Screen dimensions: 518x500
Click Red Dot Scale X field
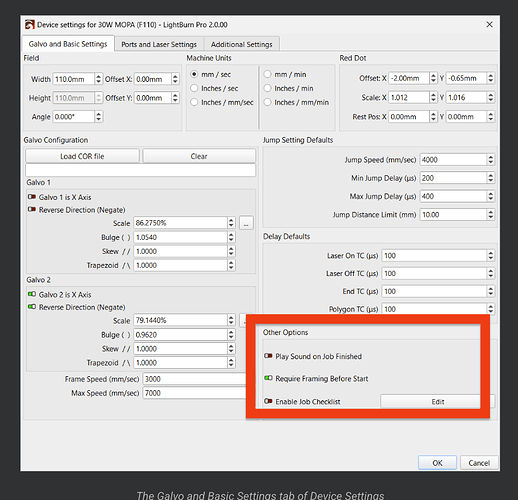click(x=409, y=97)
